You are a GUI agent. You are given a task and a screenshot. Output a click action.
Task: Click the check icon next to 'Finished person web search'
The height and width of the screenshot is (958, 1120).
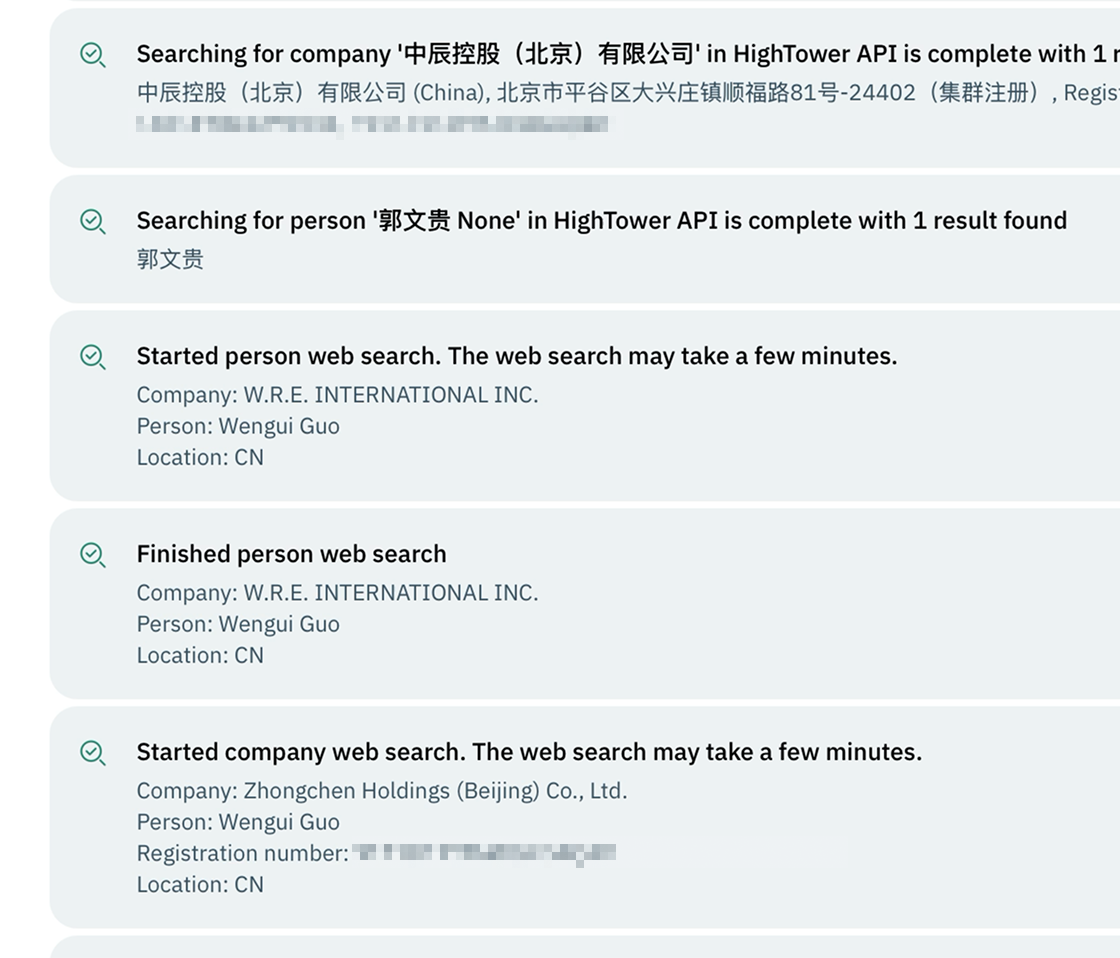click(x=93, y=555)
